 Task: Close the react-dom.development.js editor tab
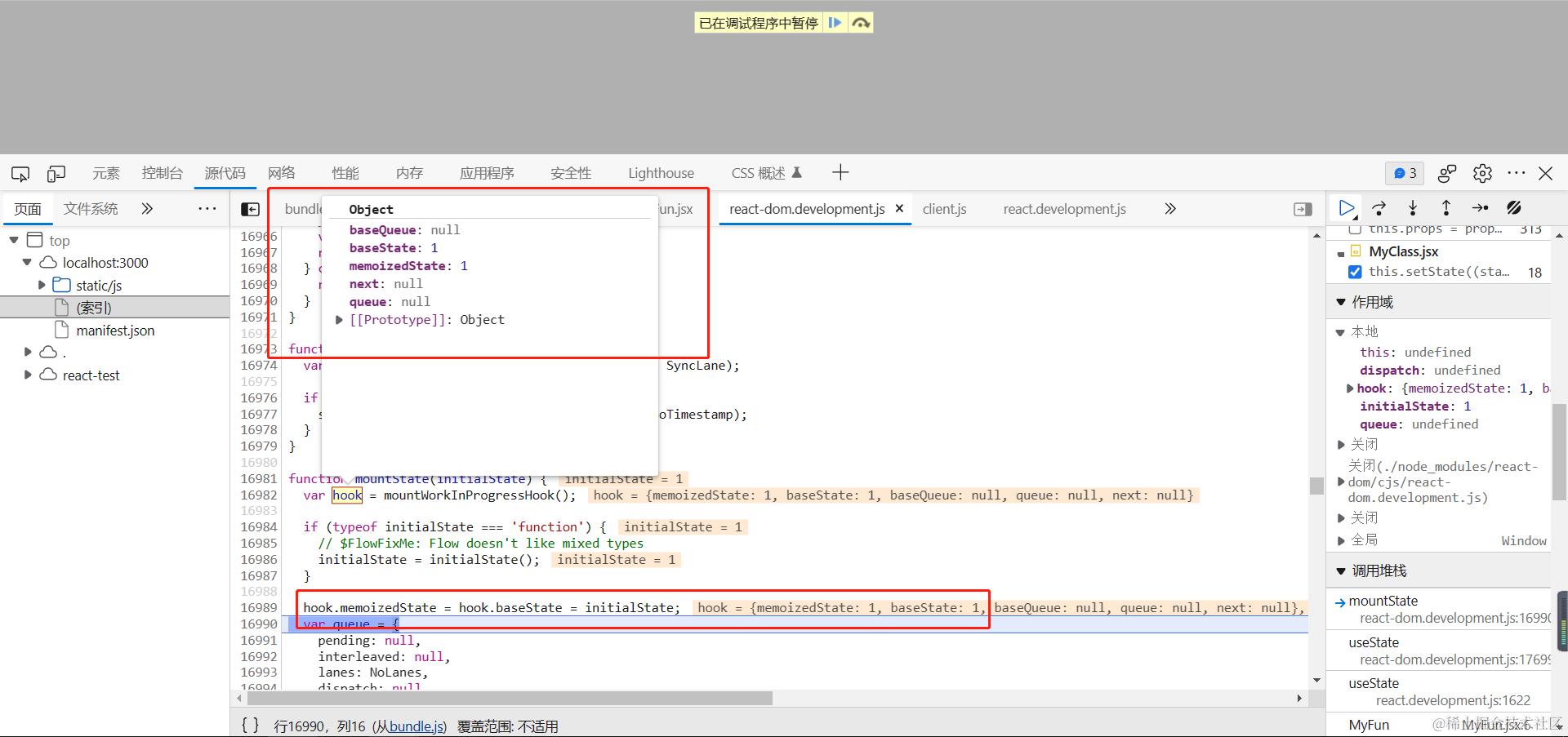pos(899,208)
